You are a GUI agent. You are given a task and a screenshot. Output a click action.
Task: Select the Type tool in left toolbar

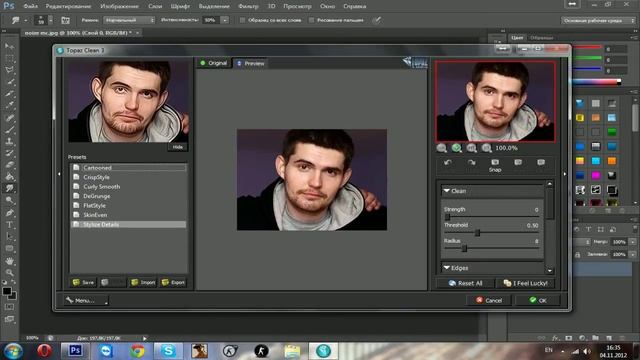tap(9, 224)
